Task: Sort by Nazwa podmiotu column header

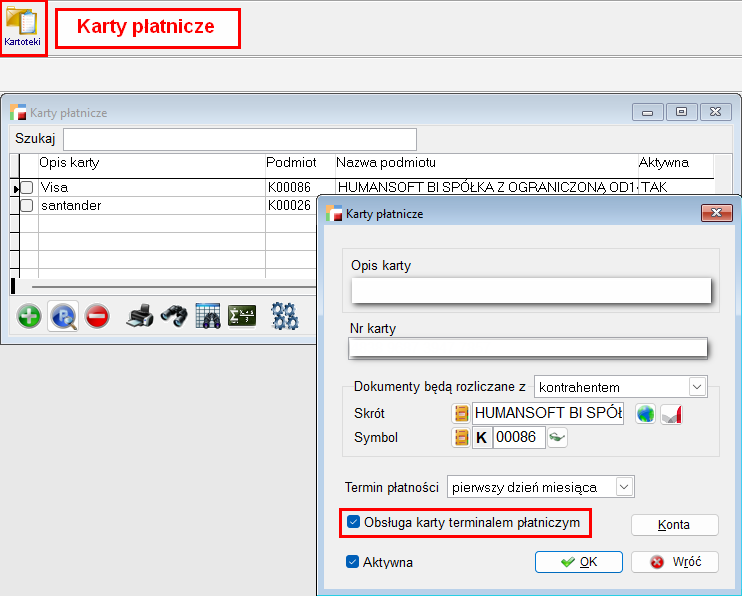Action: click(486, 163)
